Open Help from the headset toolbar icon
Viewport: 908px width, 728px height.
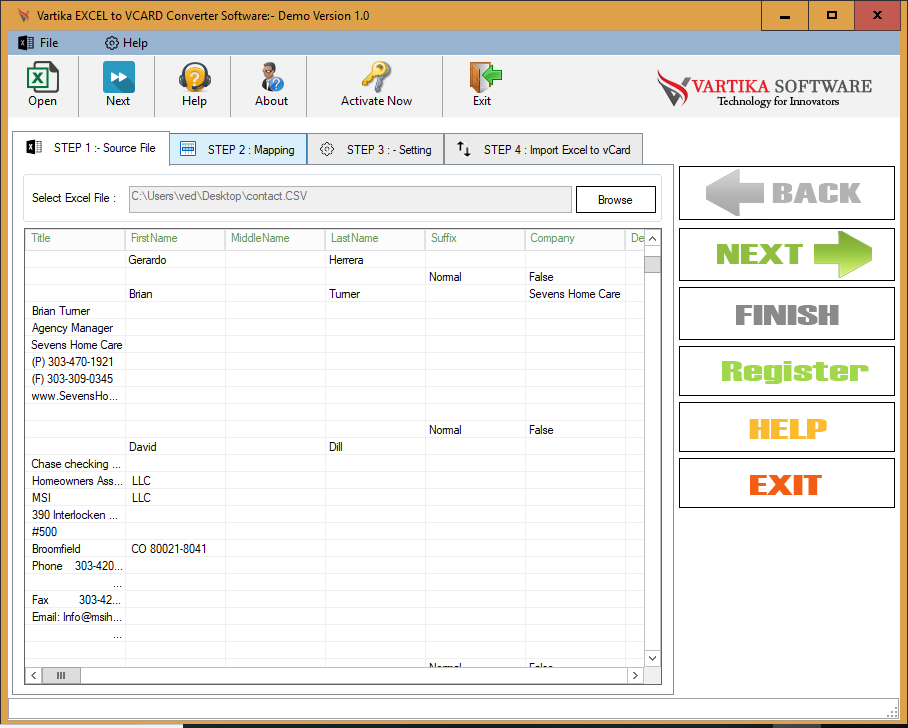click(194, 85)
